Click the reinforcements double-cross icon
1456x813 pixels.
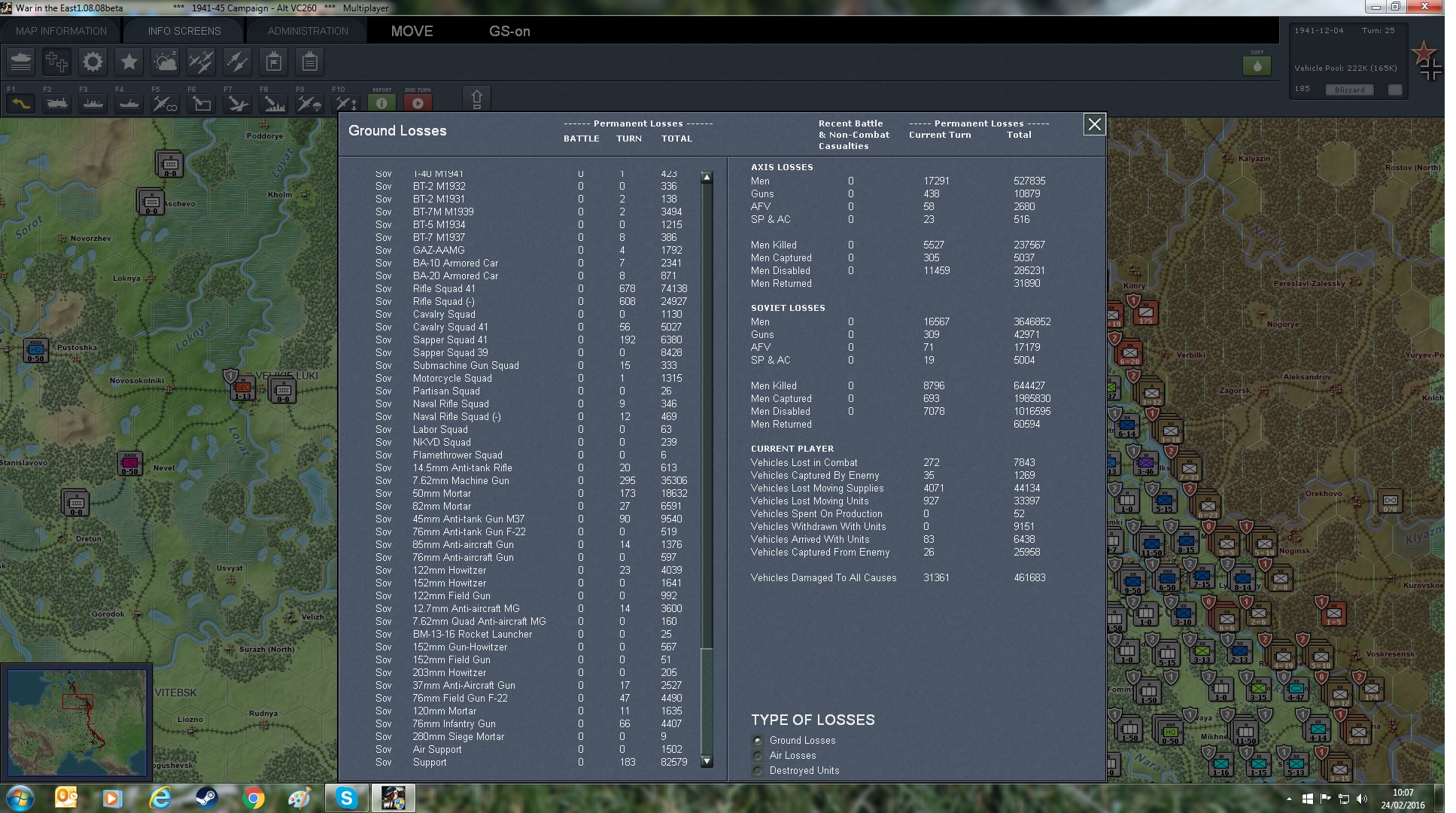click(57, 62)
